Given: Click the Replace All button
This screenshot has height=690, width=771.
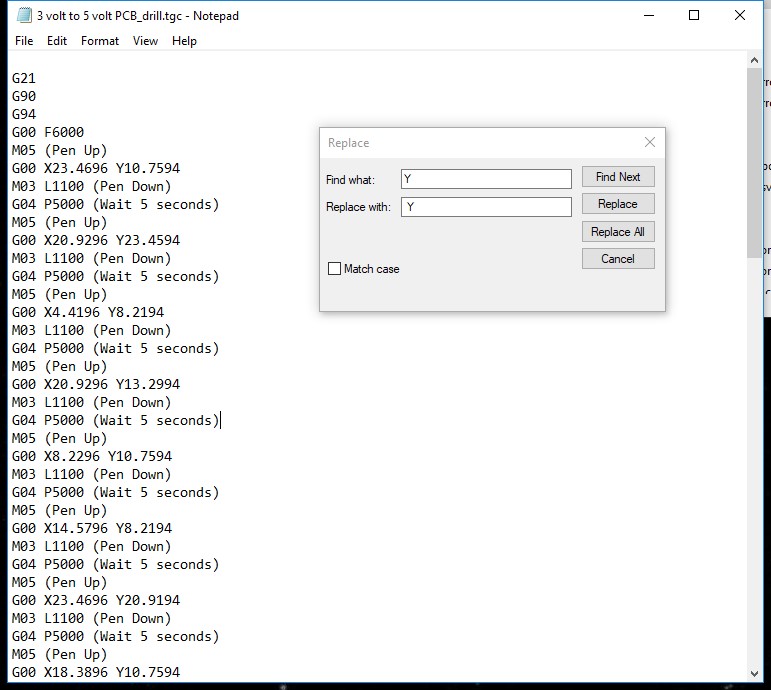Looking at the screenshot, I should 618,232.
